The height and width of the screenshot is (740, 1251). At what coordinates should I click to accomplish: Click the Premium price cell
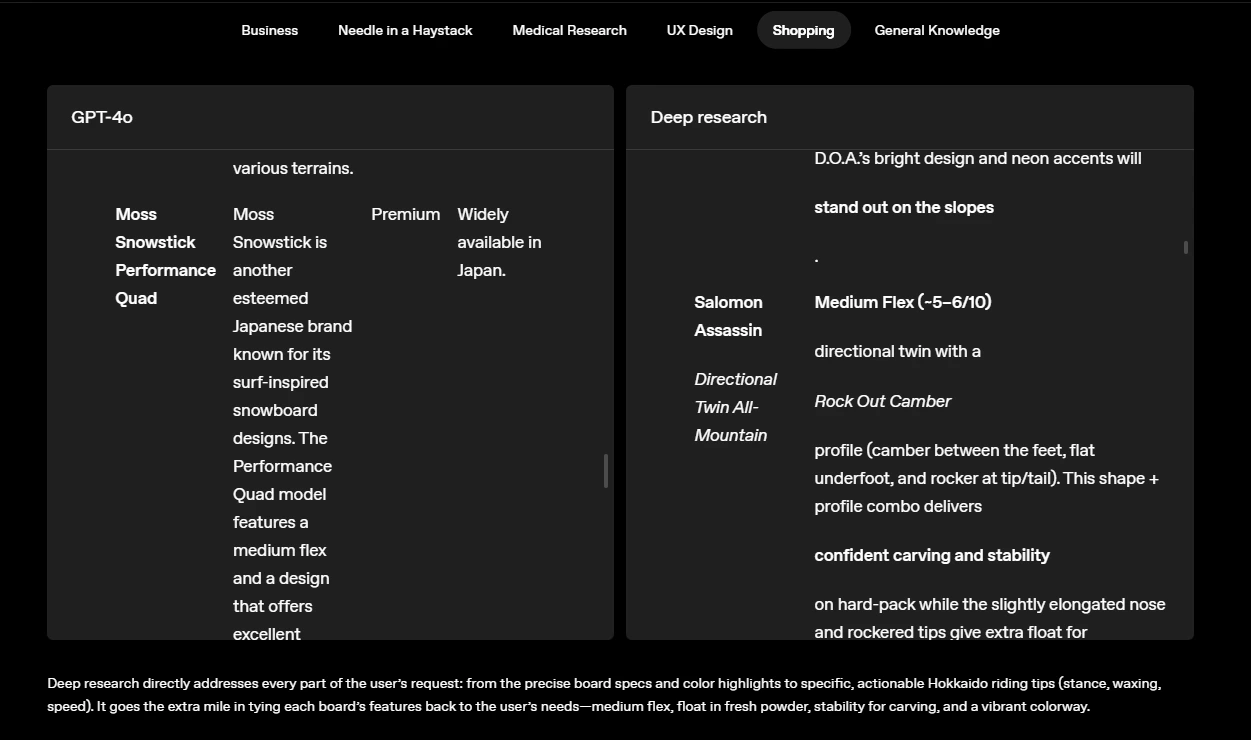pos(405,214)
